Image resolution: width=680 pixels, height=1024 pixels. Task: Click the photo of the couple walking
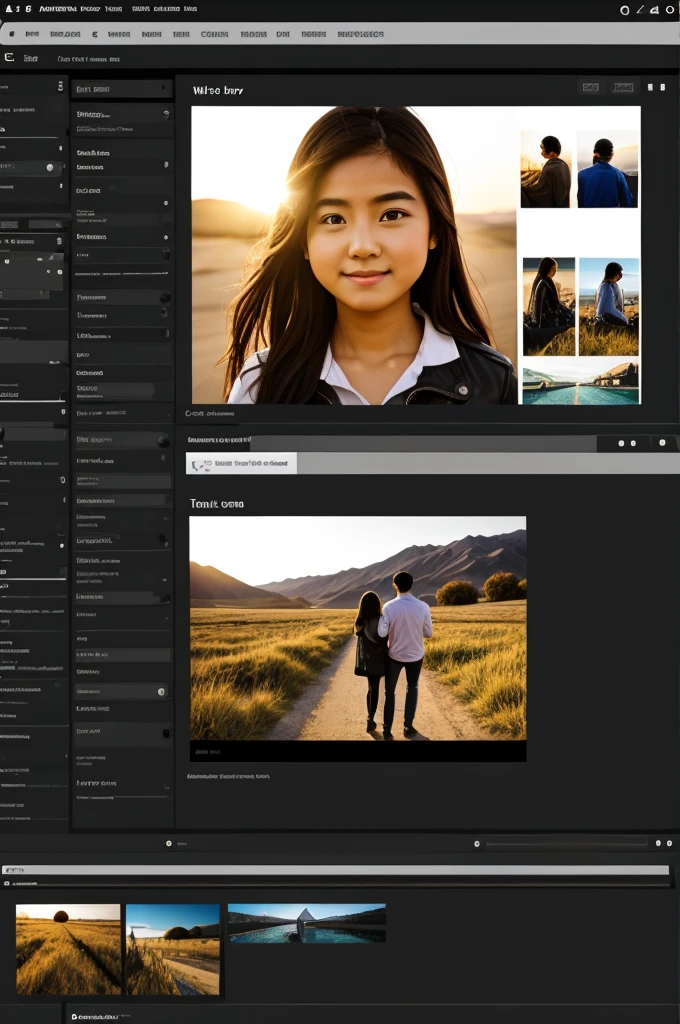click(x=357, y=628)
